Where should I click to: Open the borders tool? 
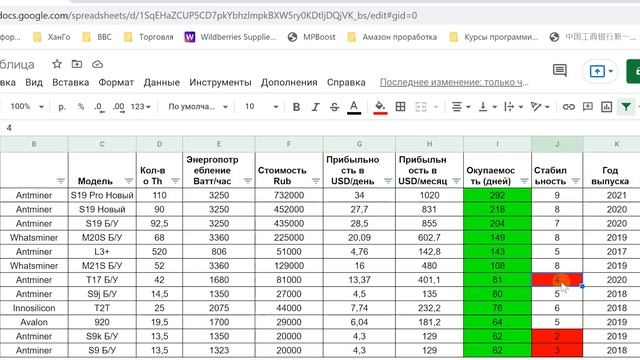(401, 107)
